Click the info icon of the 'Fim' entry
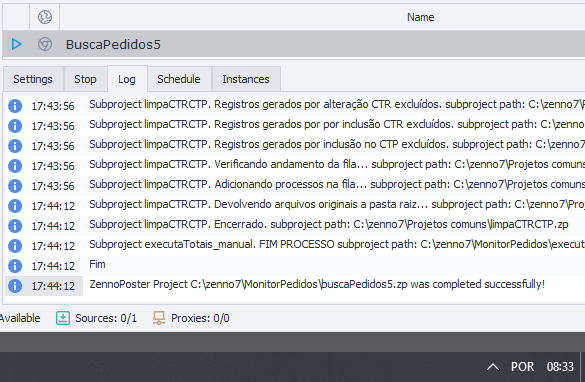The width and height of the screenshot is (585, 382). pyautogui.click(x=15, y=266)
